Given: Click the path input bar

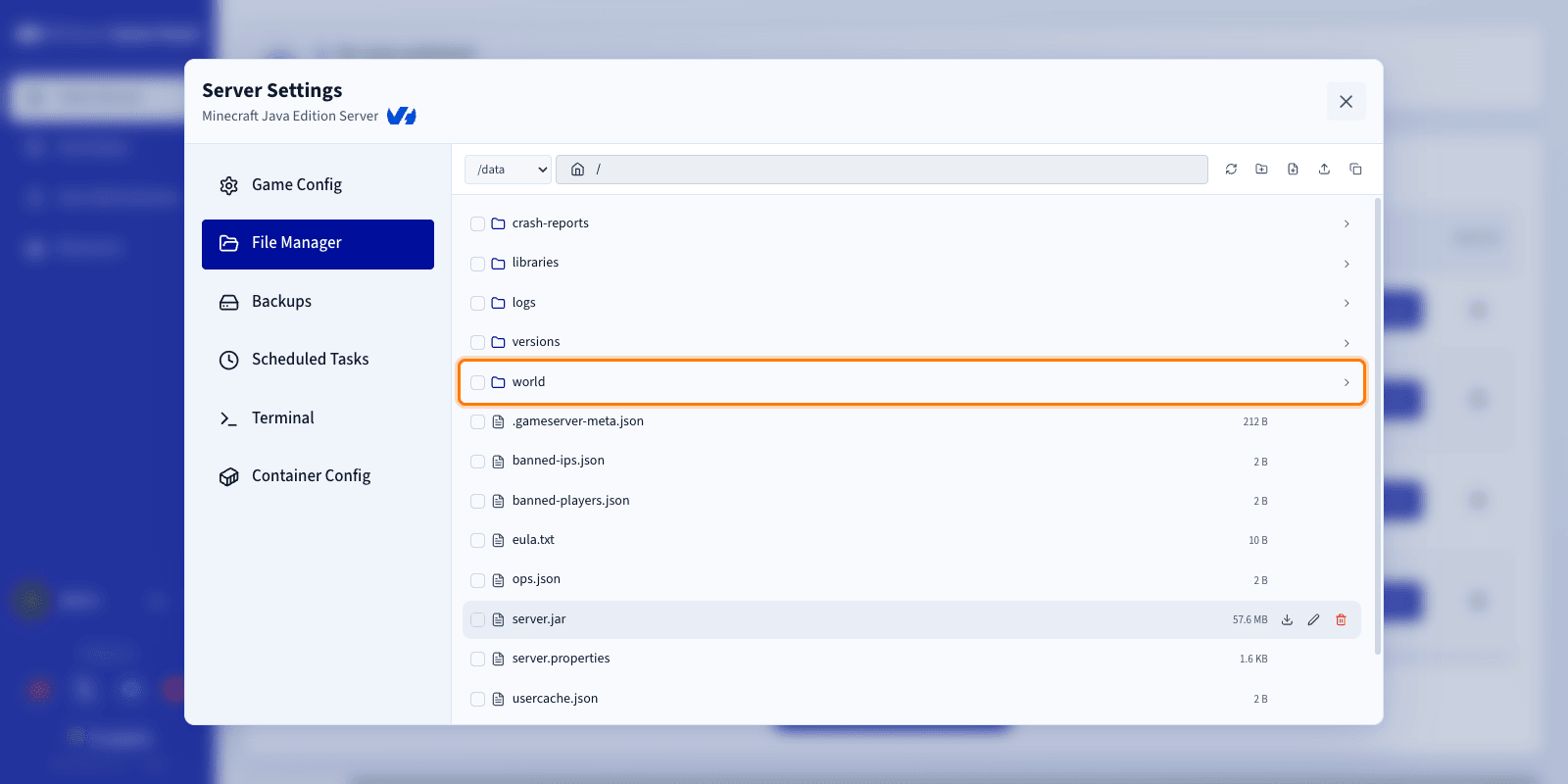Looking at the screenshot, I should click(x=882, y=170).
